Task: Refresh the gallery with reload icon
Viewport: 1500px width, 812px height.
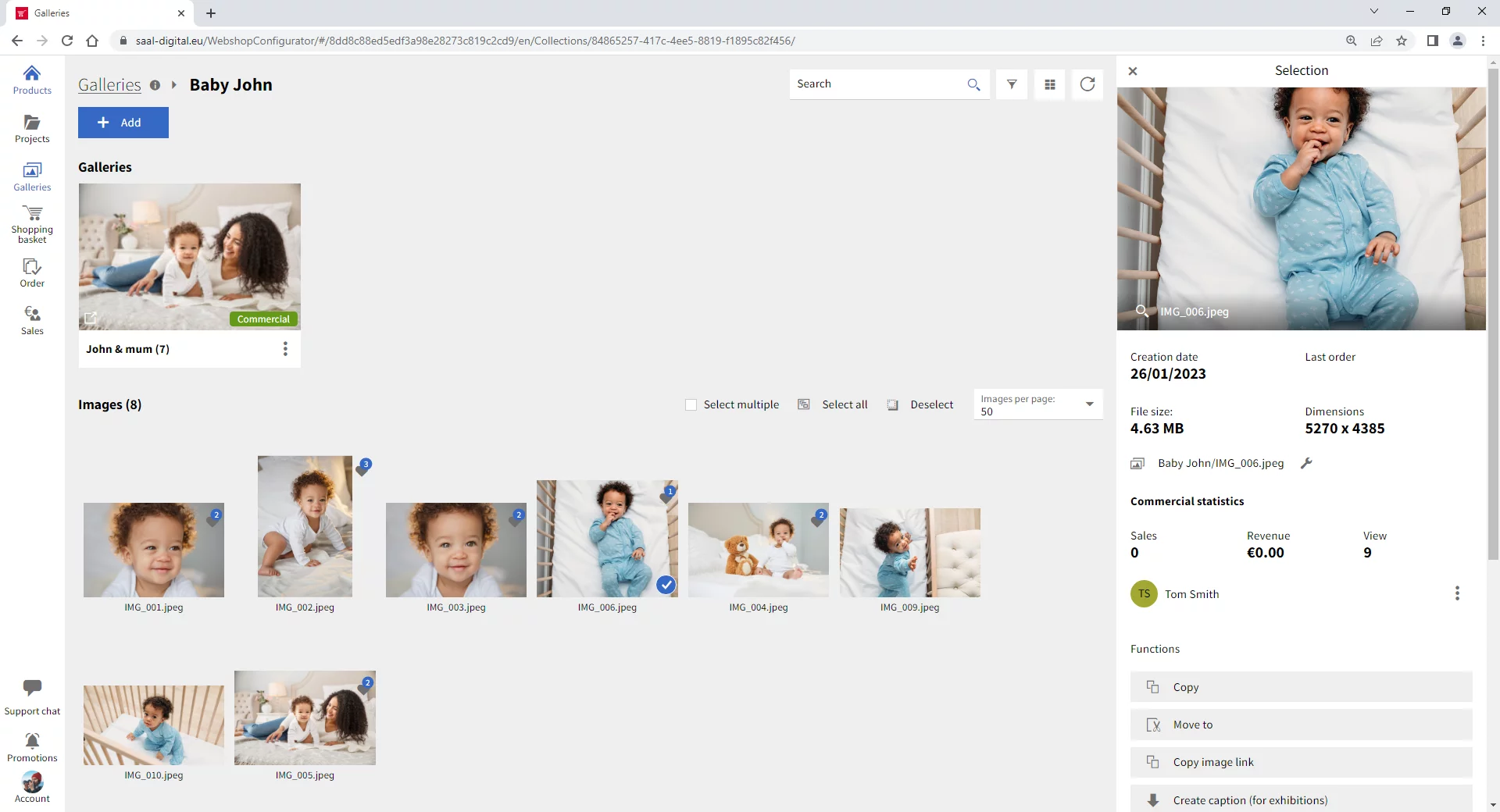Action: coord(1087,84)
